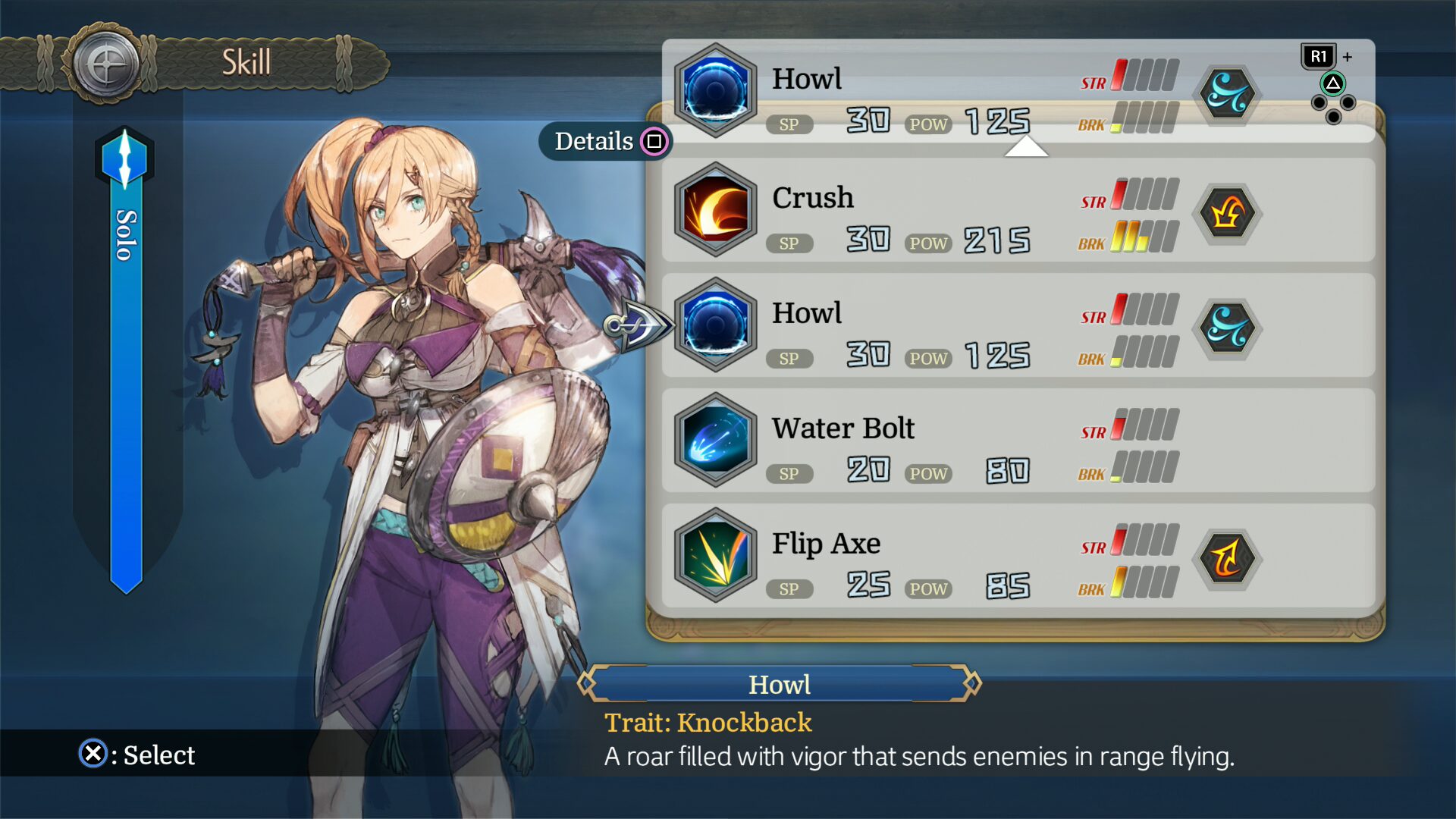Click the Skill header emblem icon
Screen dimensions: 1456x819
click(105, 64)
